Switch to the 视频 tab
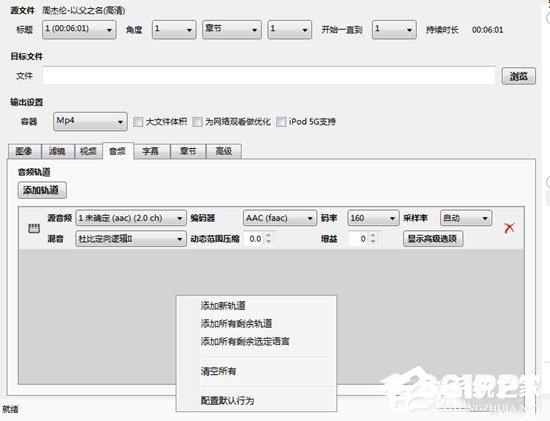Image resolution: width=550 pixels, height=421 pixels. coord(88,151)
